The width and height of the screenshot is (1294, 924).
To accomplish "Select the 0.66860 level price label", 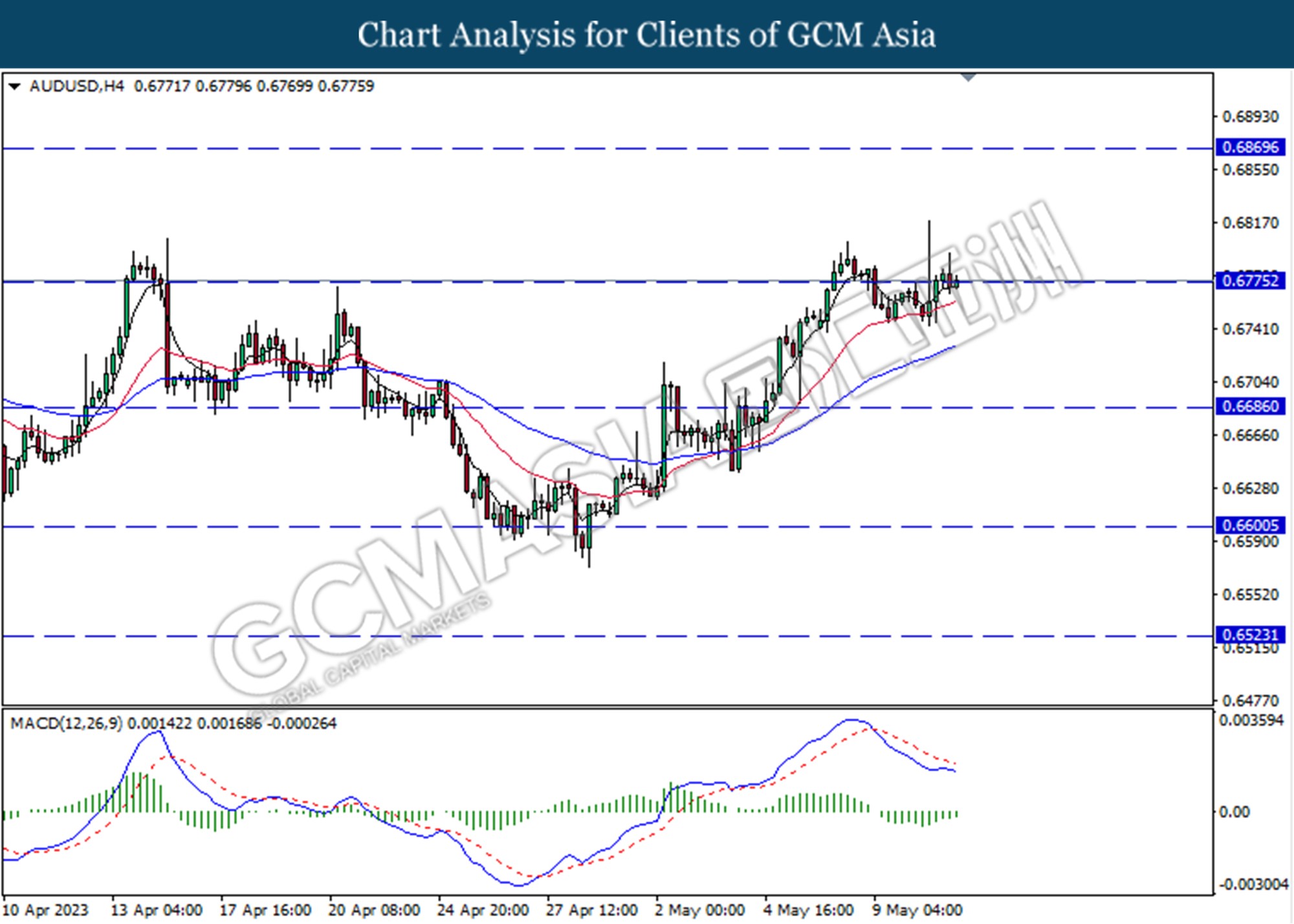I will pyautogui.click(x=1250, y=406).
